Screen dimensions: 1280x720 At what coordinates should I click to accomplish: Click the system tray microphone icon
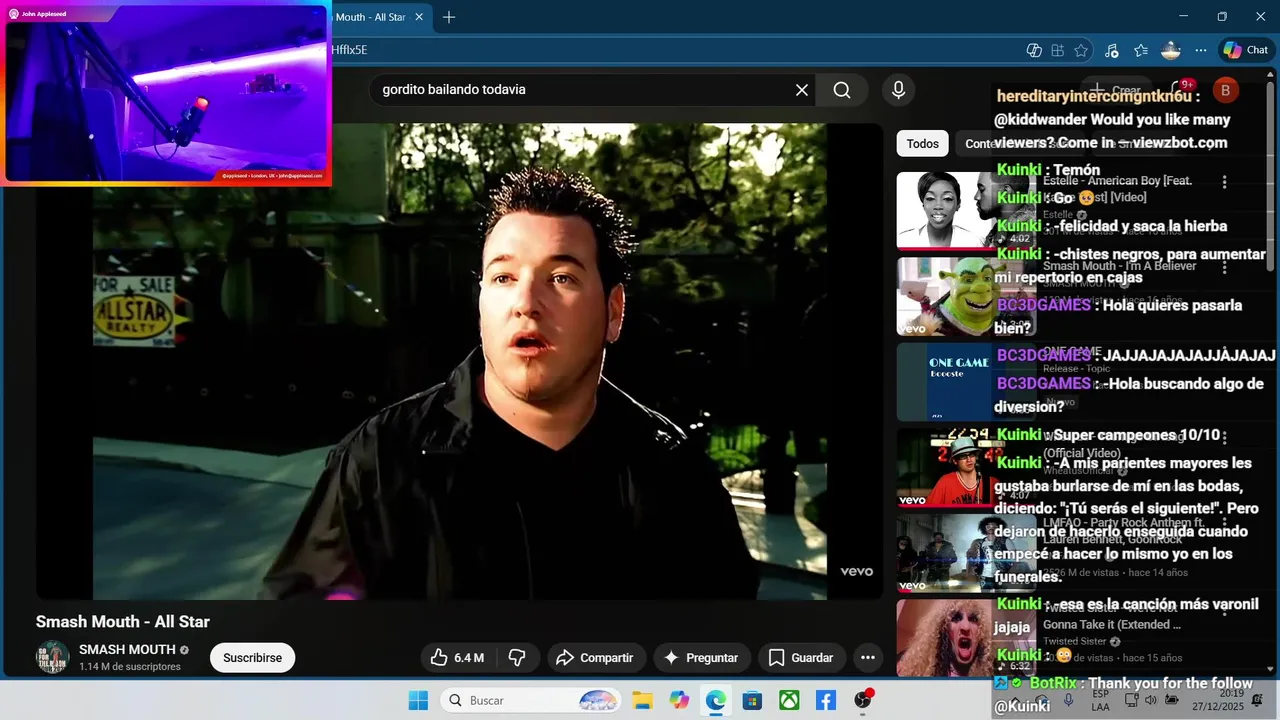coord(1069,700)
